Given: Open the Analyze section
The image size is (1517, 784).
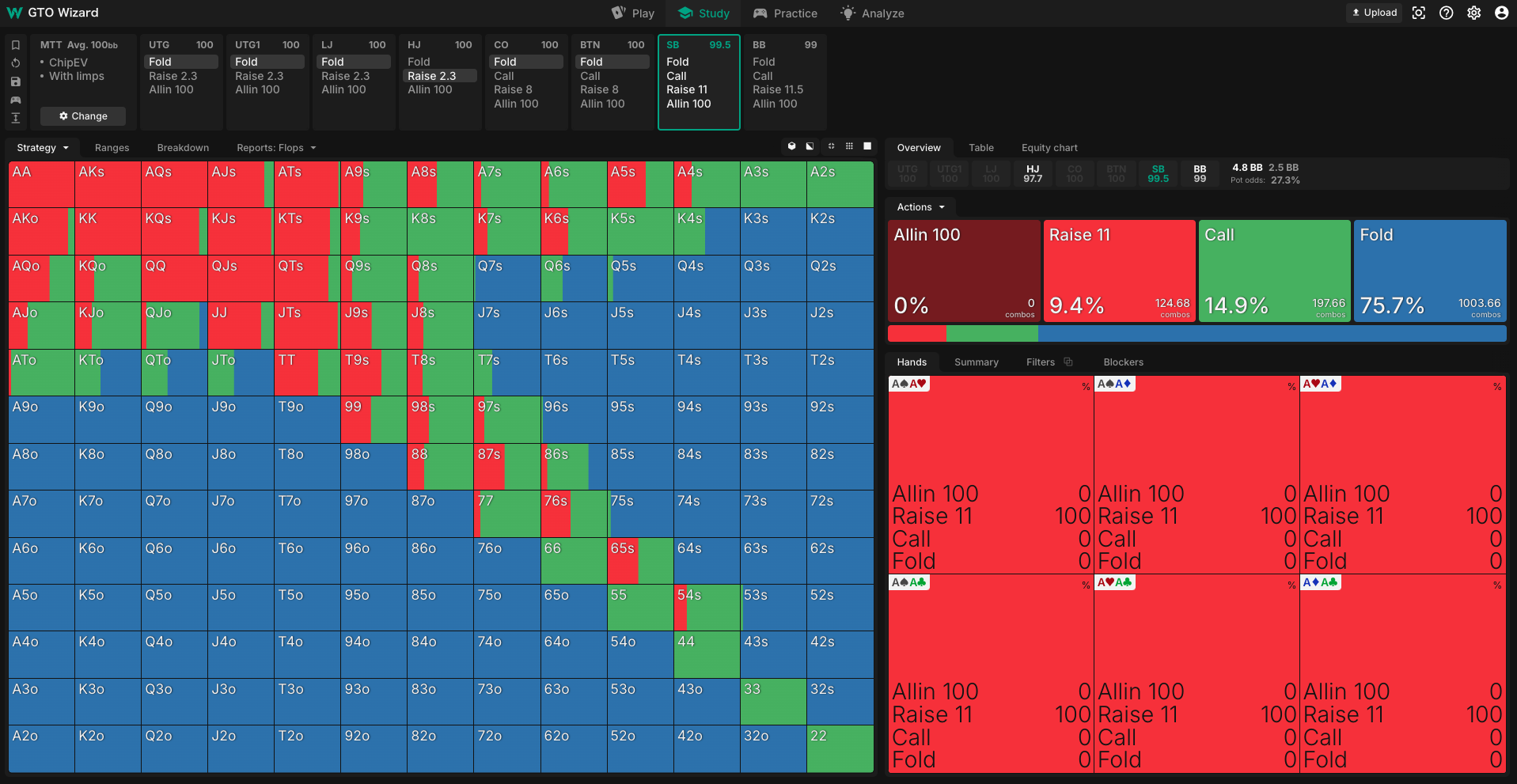Looking at the screenshot, I should tap(872, 13).
